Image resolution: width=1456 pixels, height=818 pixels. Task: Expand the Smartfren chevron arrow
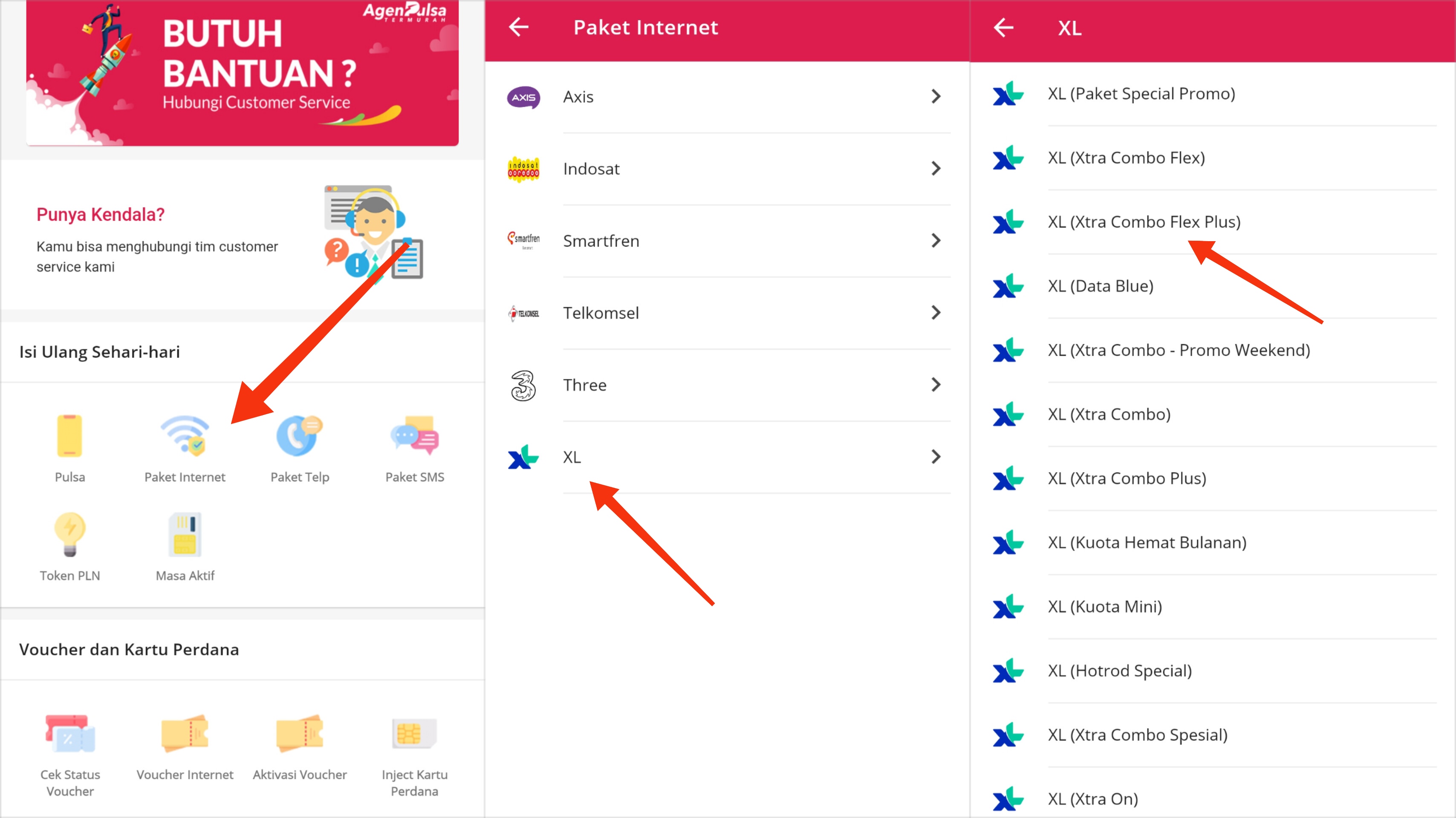(936, 241)
